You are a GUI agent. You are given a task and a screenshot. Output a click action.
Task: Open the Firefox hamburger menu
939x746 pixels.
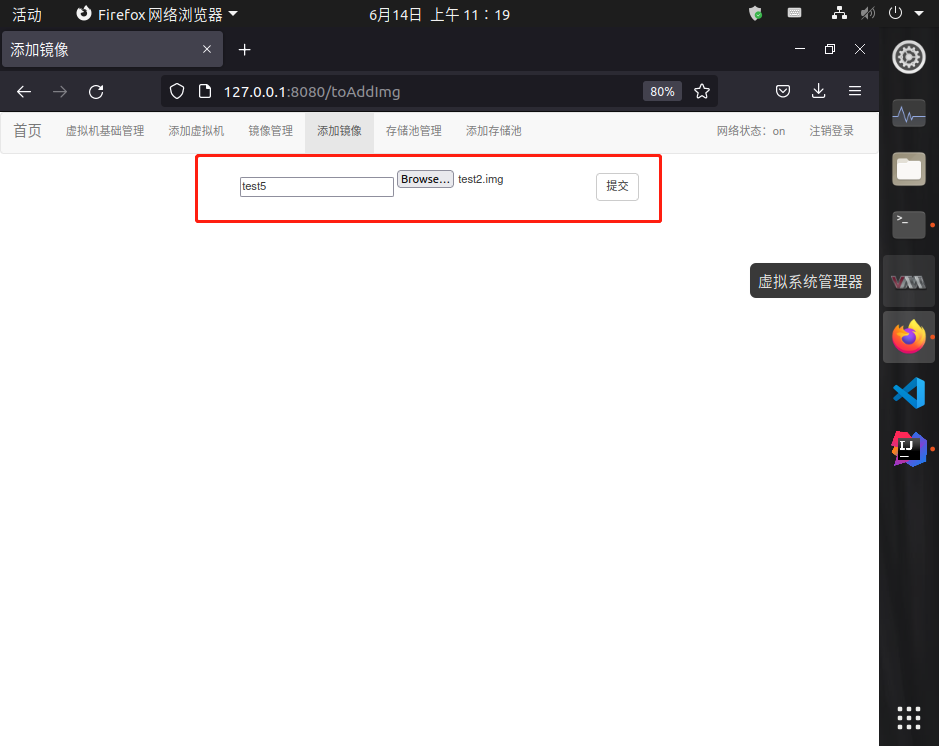(855, 91)
